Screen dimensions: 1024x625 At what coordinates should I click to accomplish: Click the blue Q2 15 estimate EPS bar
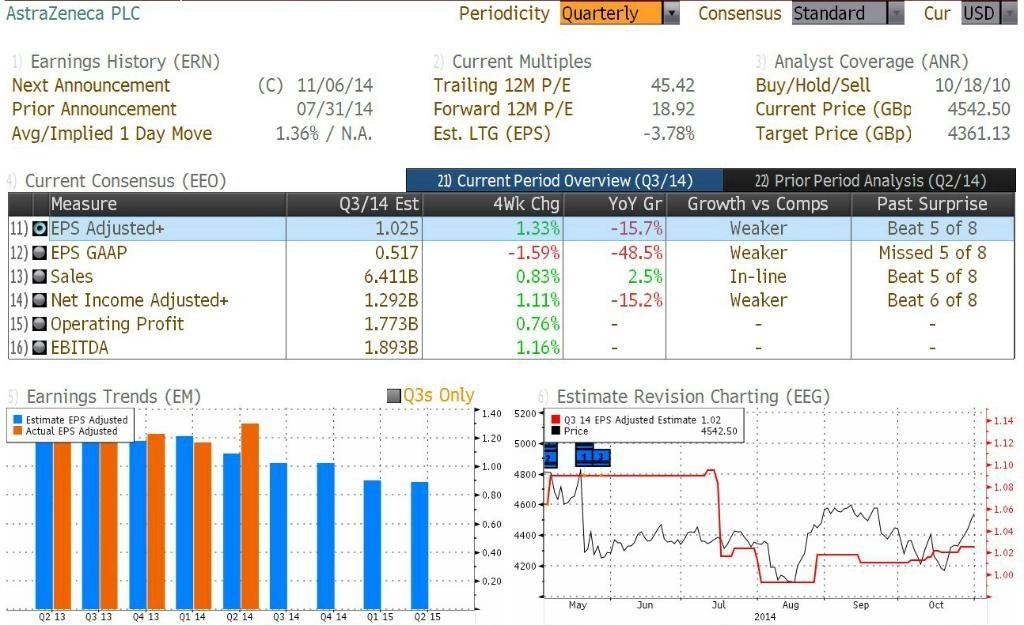click(420, 545)
